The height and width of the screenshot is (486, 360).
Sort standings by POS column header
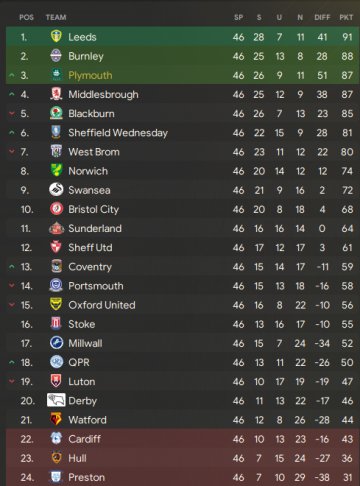pyautogui.click(x=26, y=17)
